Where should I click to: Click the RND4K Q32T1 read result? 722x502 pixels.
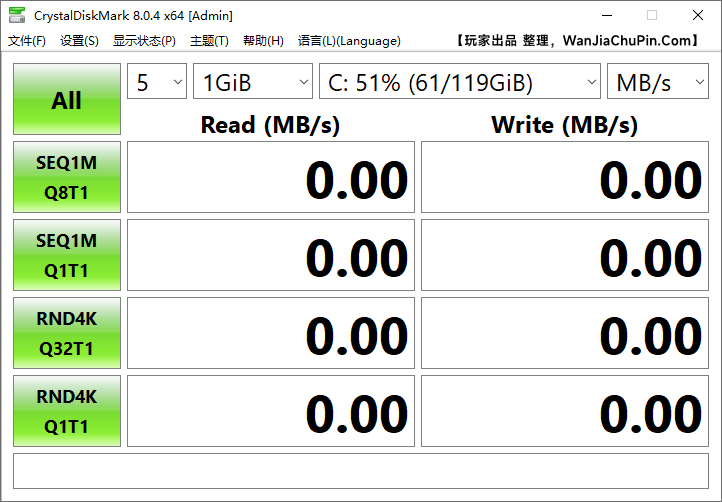click(271, 333)
